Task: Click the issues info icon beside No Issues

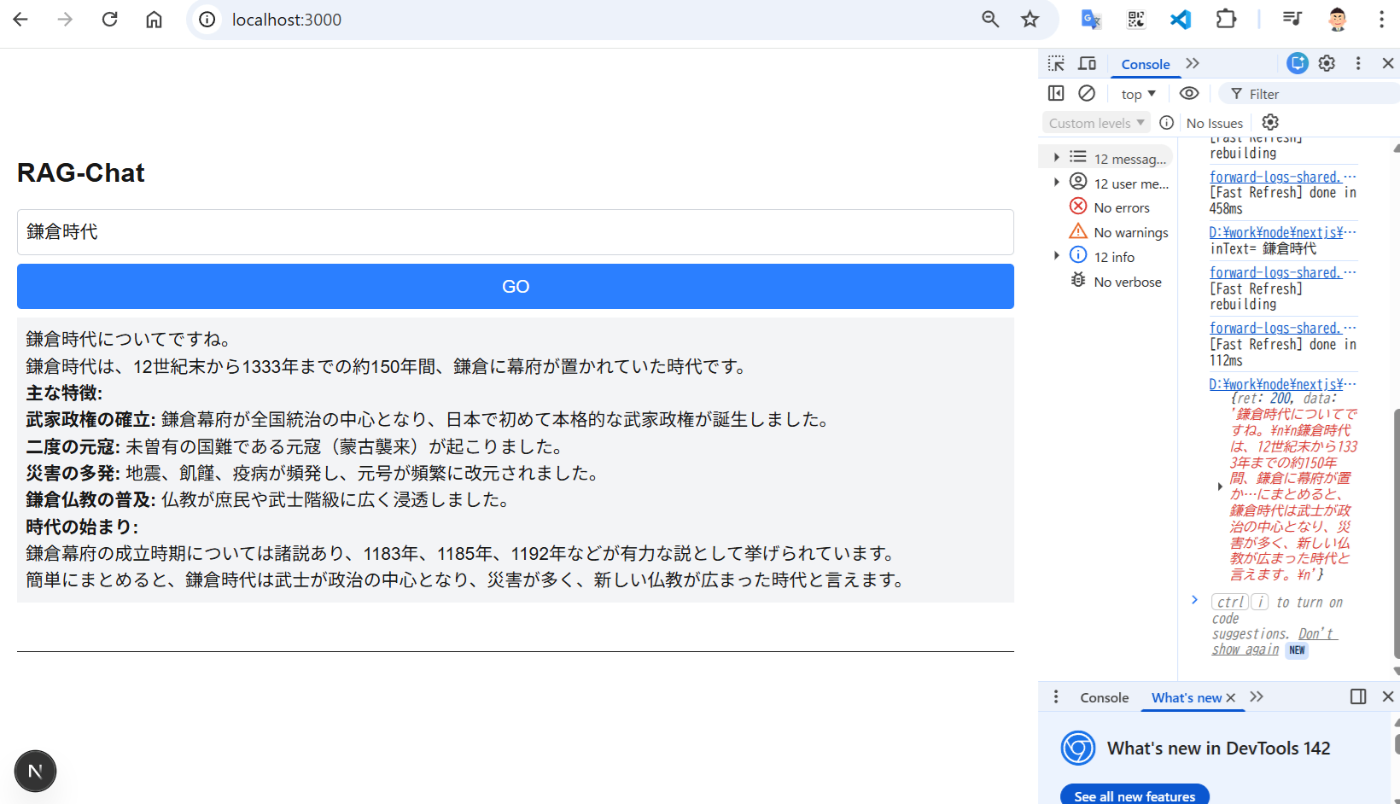Action: pos(1166,123)
